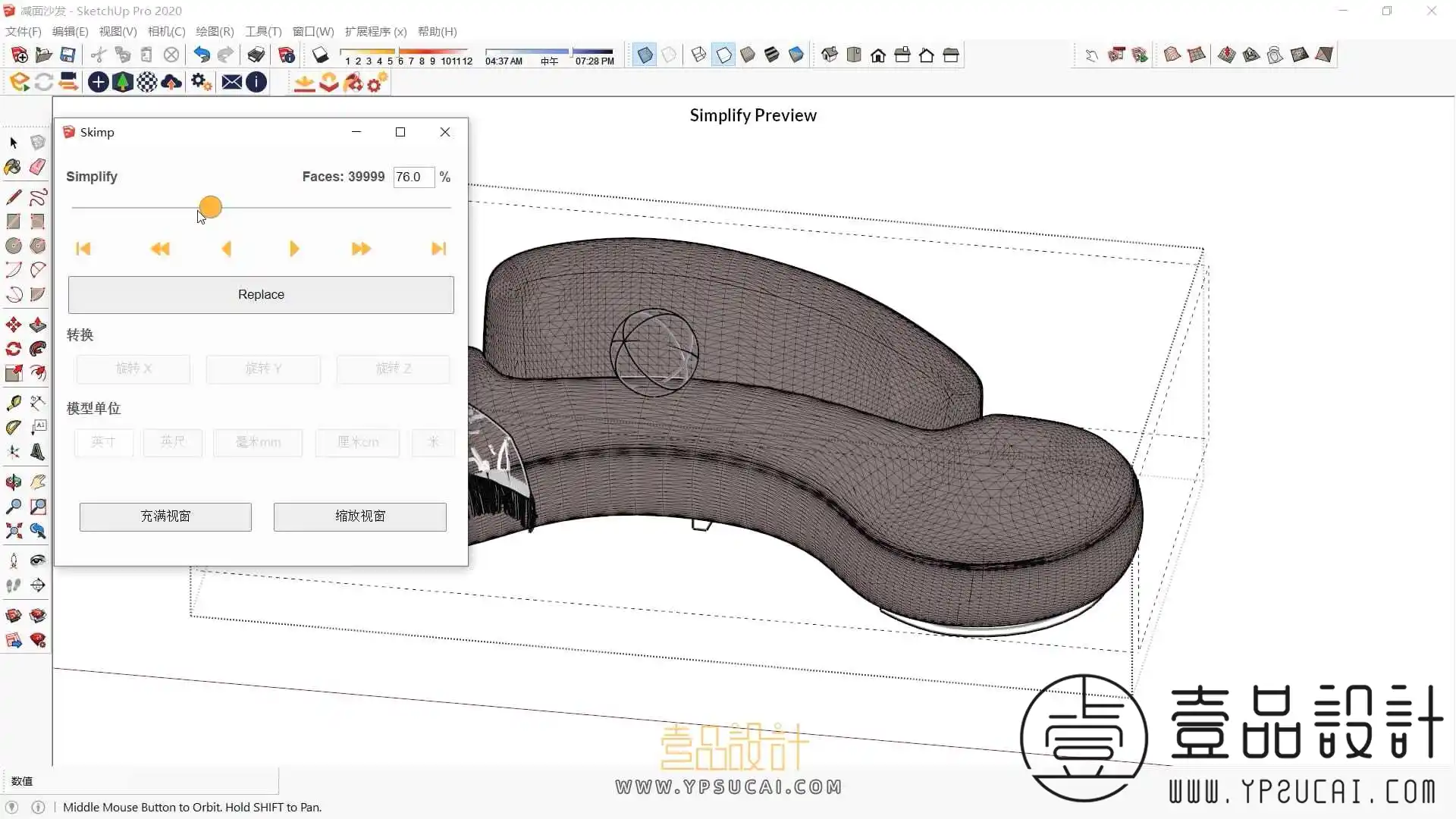This screenshot has height=819, width=1456.
Task: Activate the Rotate tool
Action: (x=13, y=349)
